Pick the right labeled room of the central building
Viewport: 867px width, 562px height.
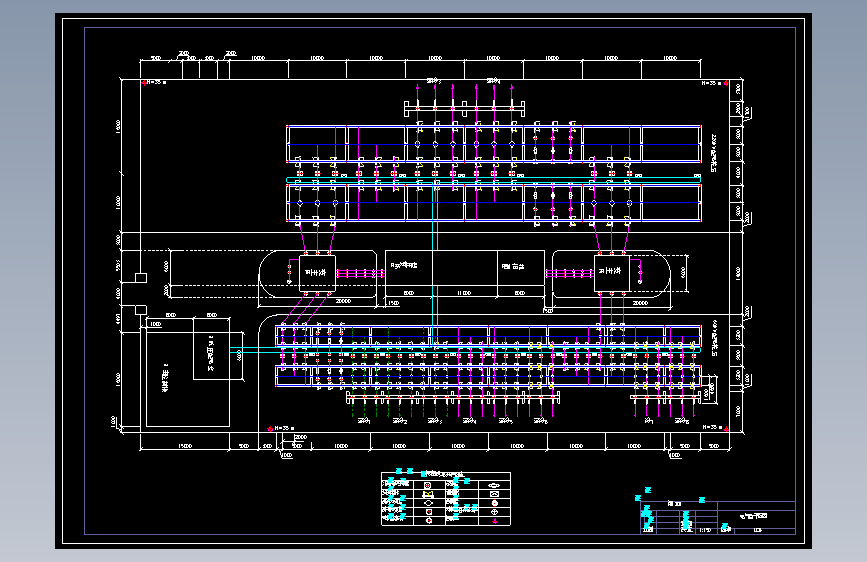[x=520, y=268]
